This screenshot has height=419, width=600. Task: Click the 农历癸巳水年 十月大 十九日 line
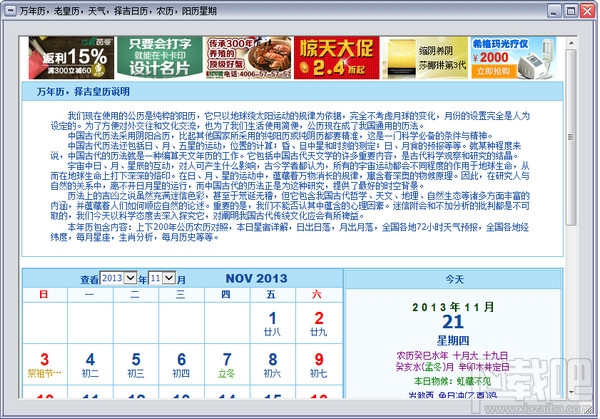(x=452, y=355)
